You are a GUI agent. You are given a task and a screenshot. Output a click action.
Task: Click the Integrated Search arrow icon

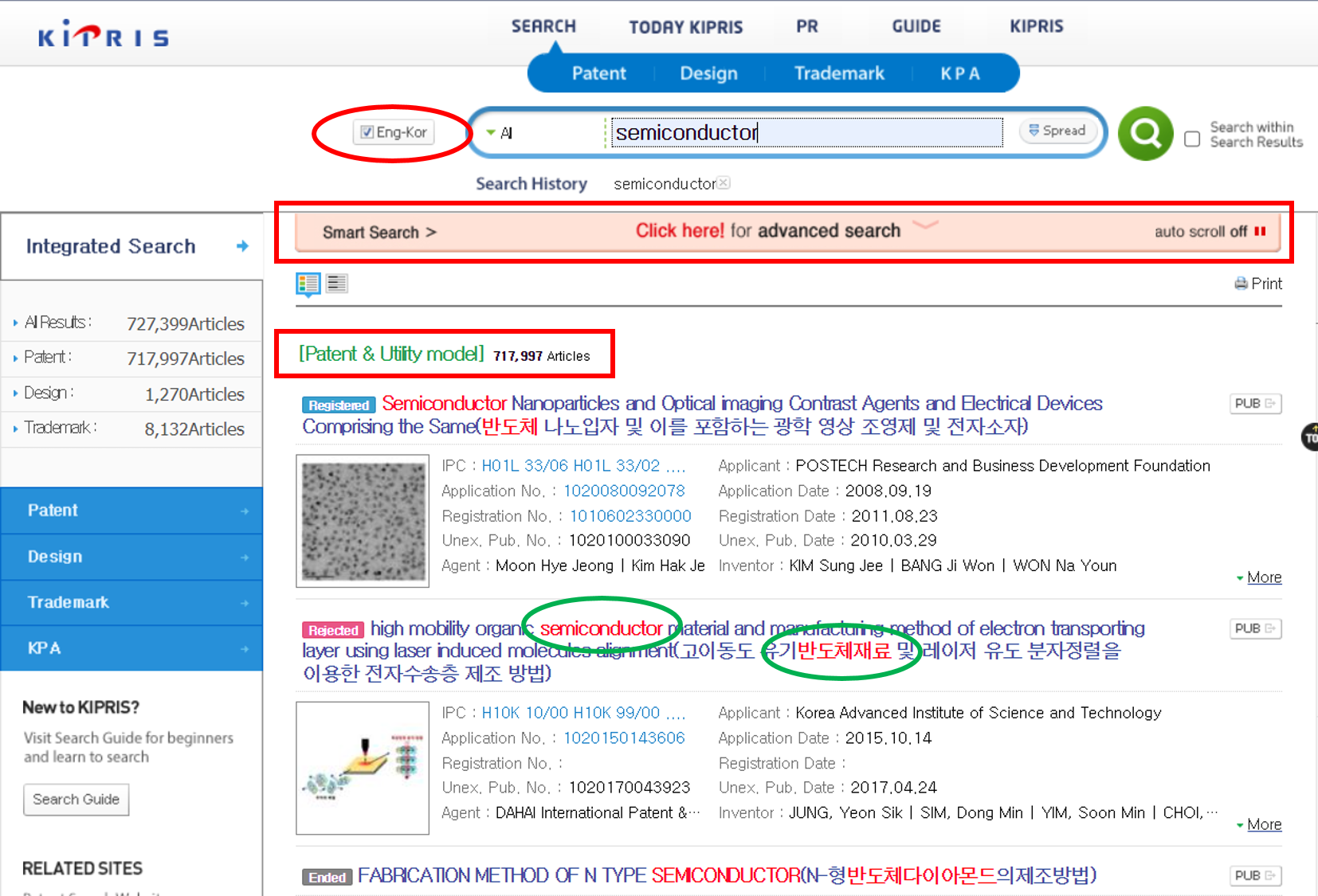pyautogui.click(x=242, y=246)
